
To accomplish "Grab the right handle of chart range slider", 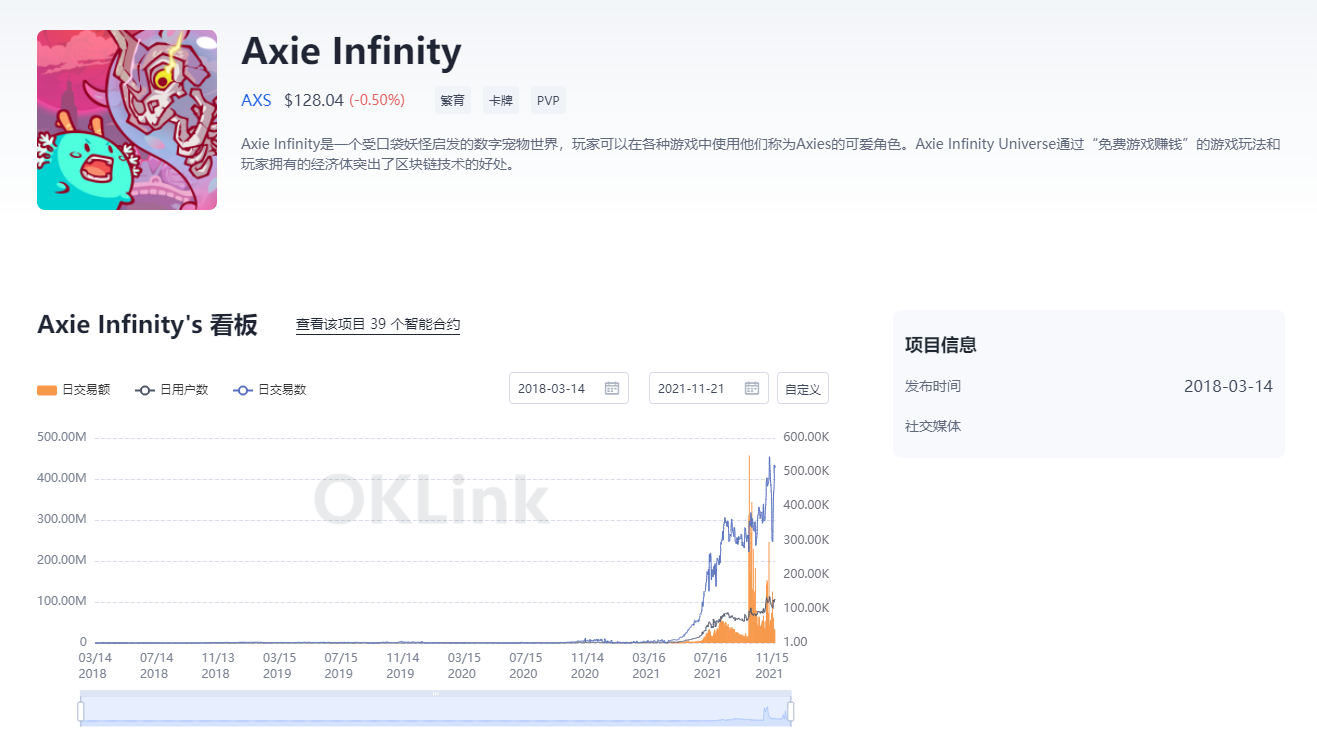I will pos(791,711).
